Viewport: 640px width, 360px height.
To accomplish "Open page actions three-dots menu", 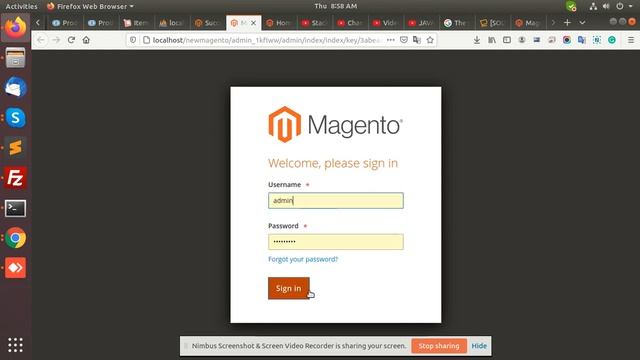I will [391, 40].
